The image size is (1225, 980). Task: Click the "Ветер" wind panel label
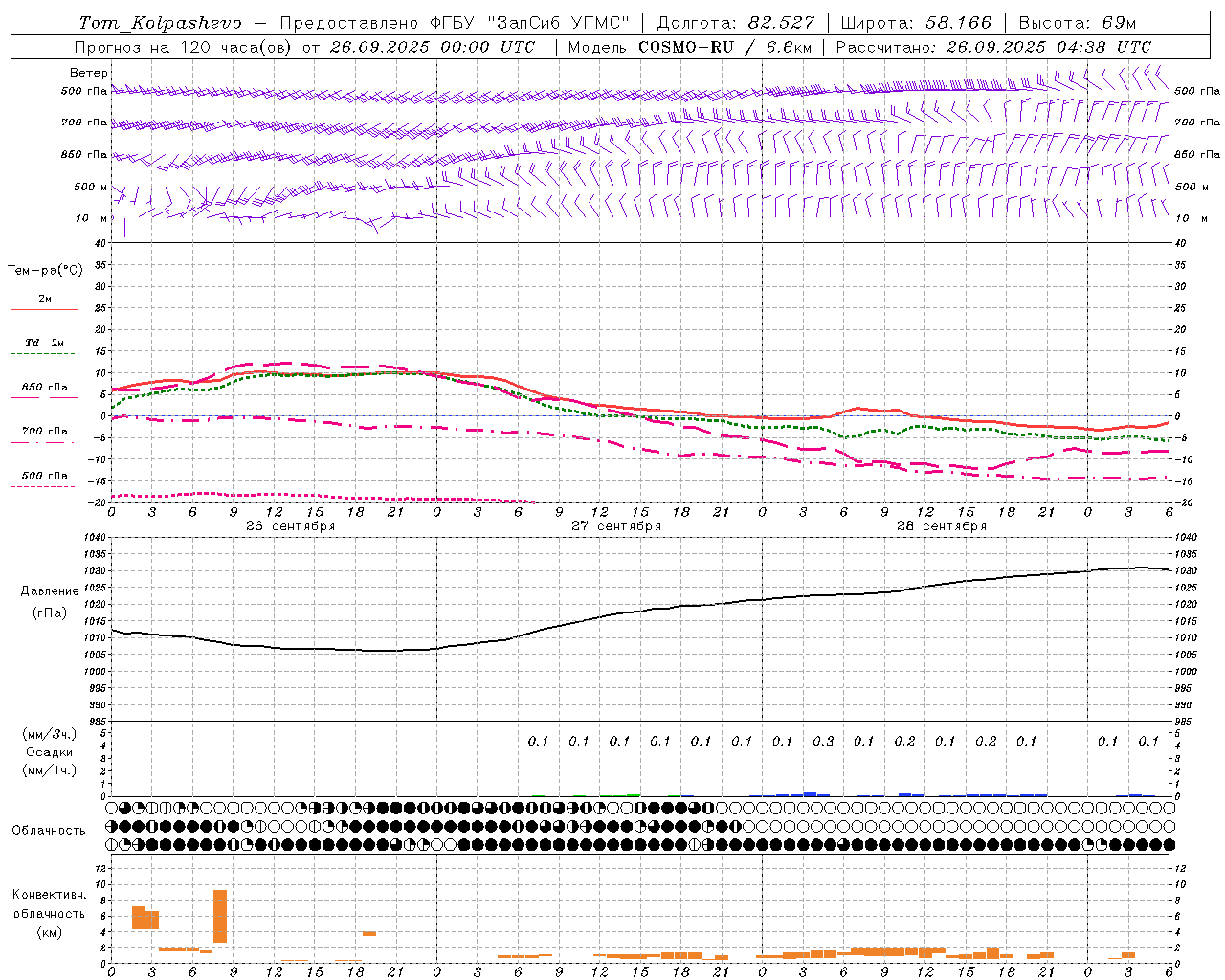89,73
